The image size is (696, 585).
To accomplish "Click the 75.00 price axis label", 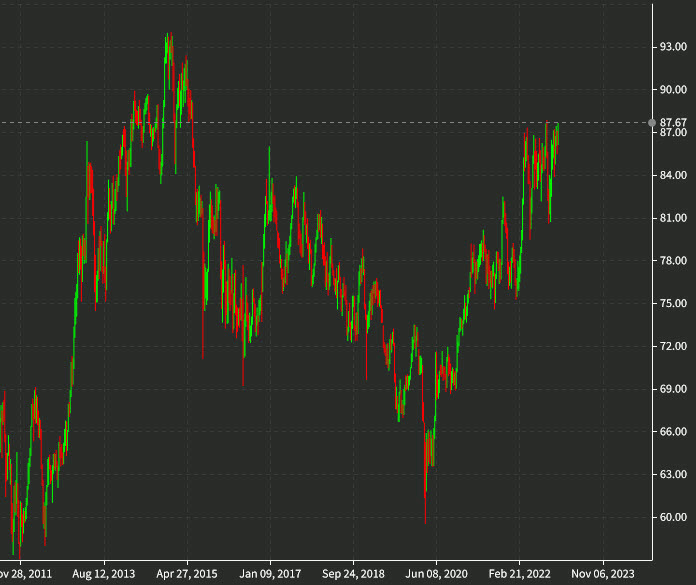I will (x=673, y=303).
